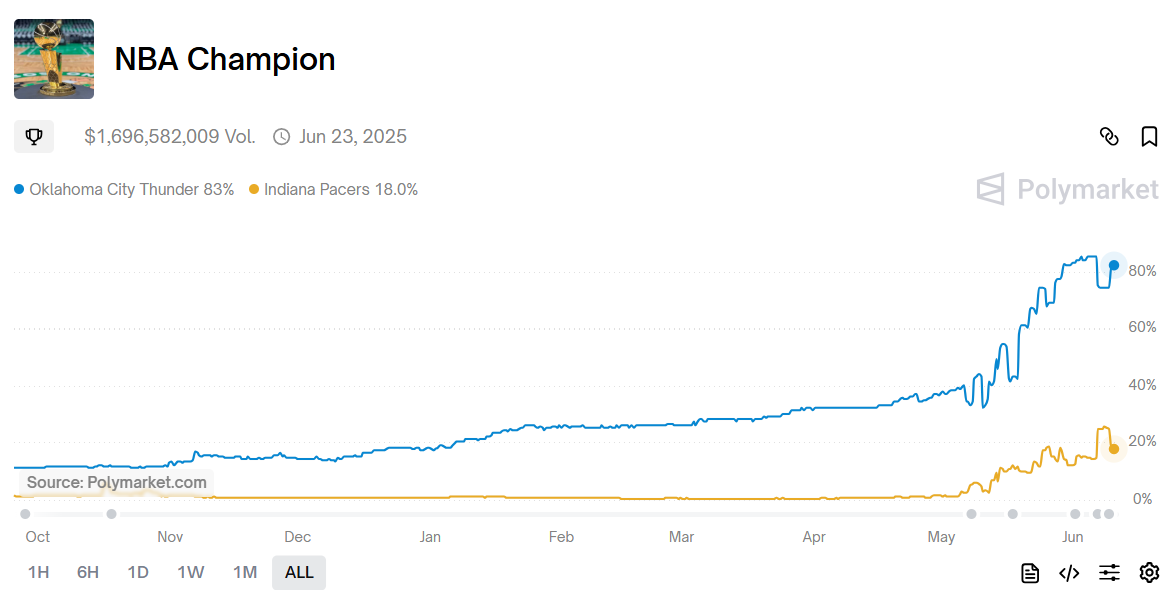This screenshot has width=1173, height=592.
Task: Bookmark the NBA Champion market
Action: tap(1149, 137)
